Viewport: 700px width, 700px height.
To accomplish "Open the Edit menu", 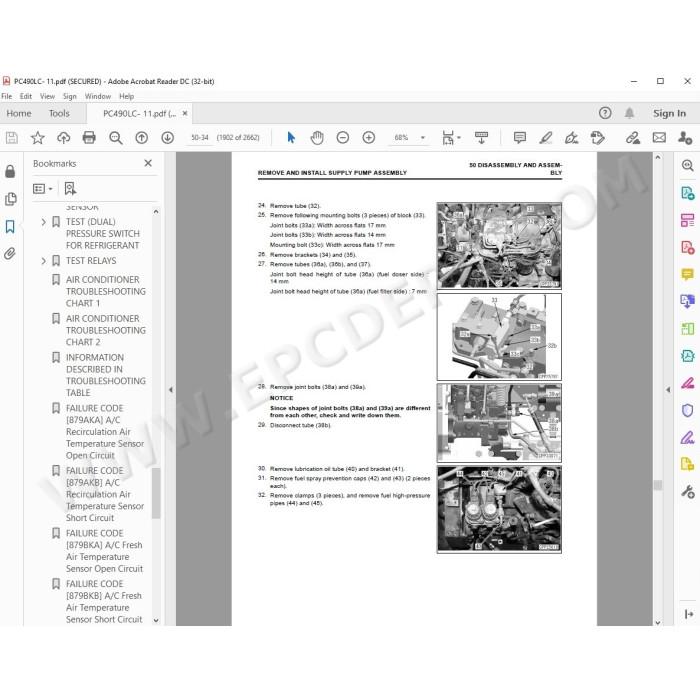I will [26, 96].
